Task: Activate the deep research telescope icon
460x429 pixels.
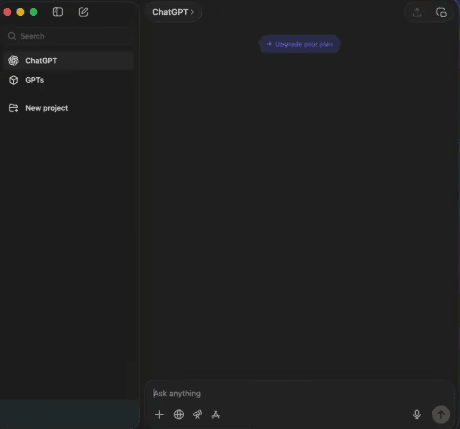Action: [x=198, y=415]
